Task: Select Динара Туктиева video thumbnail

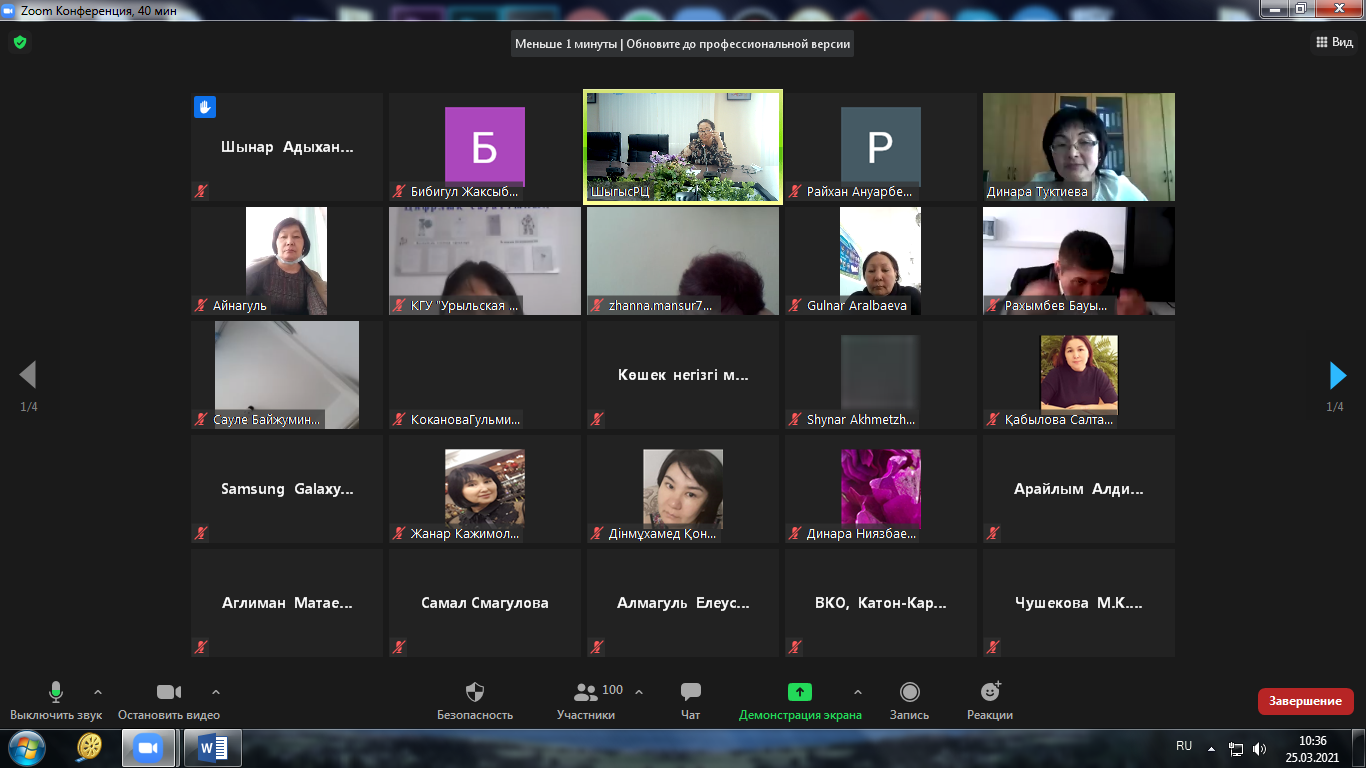Action: (1078, 147)
